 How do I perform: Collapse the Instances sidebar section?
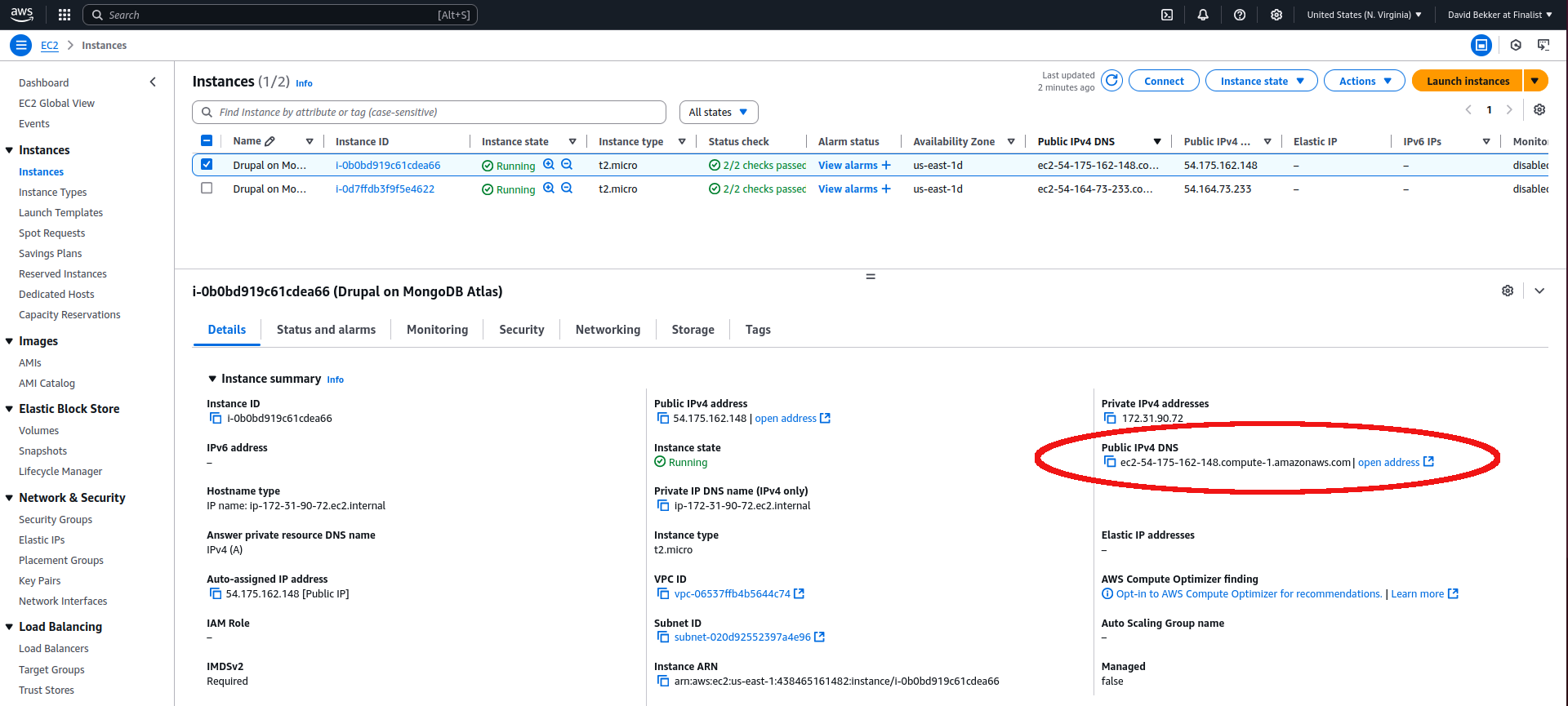[10, 150]
